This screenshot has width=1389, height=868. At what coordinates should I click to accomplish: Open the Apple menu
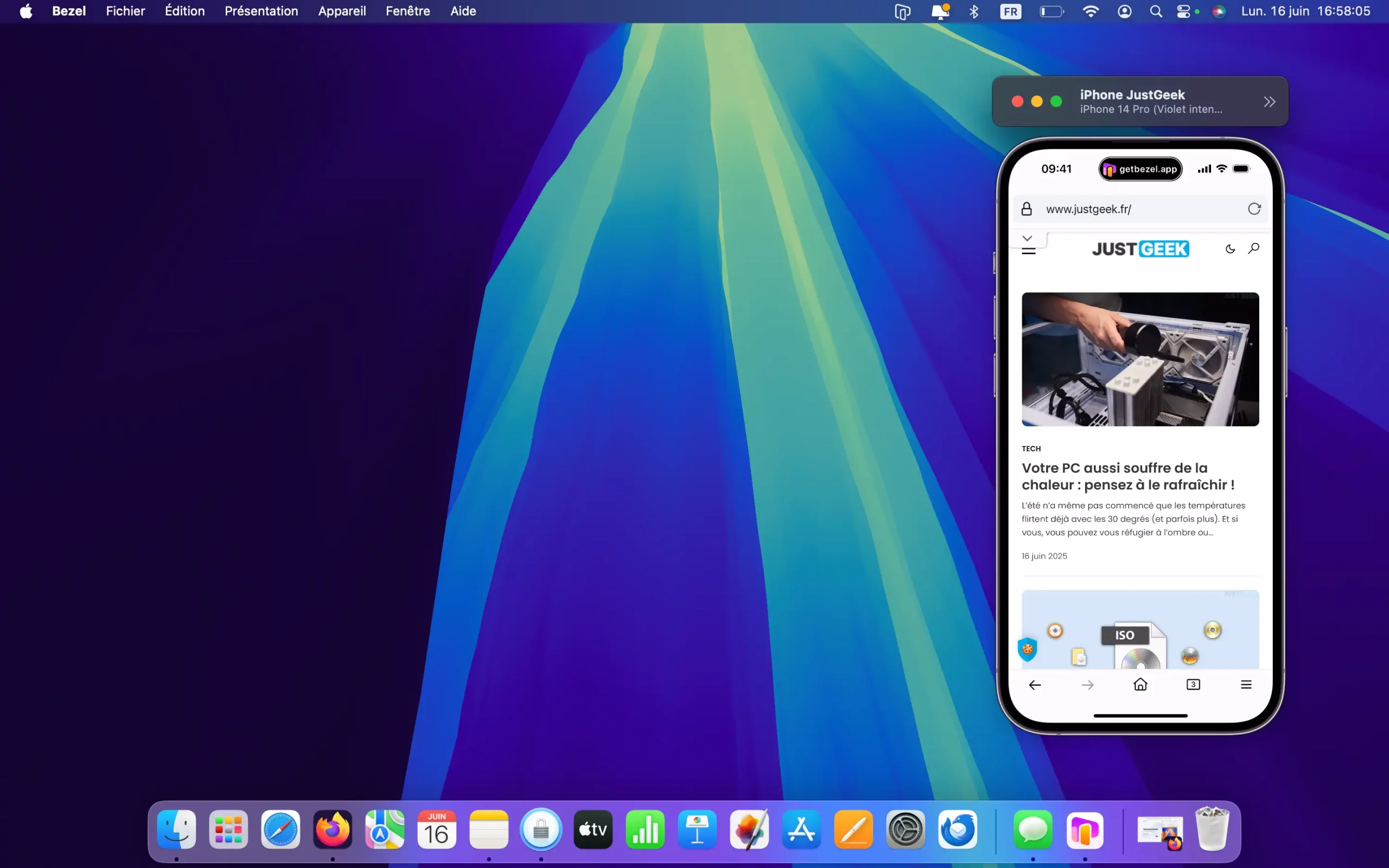(x=26, y=11)
